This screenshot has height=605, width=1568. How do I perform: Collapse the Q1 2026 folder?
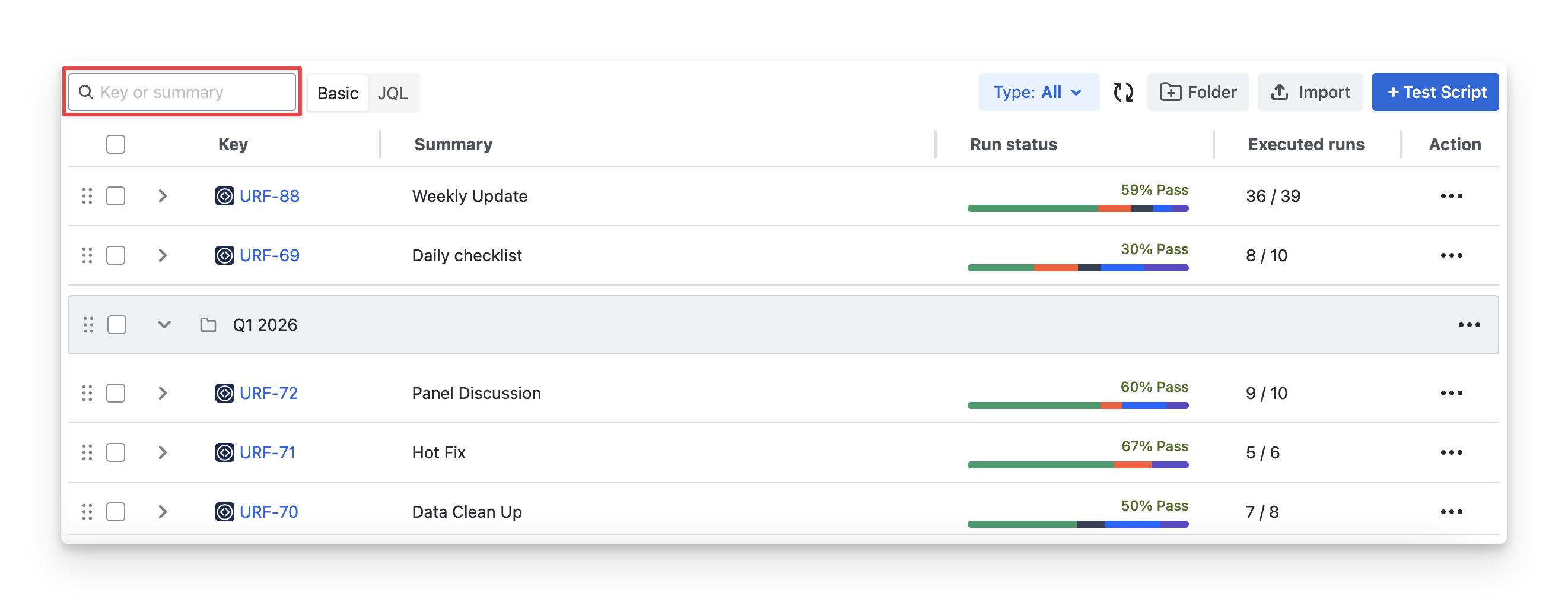point(164,325)
